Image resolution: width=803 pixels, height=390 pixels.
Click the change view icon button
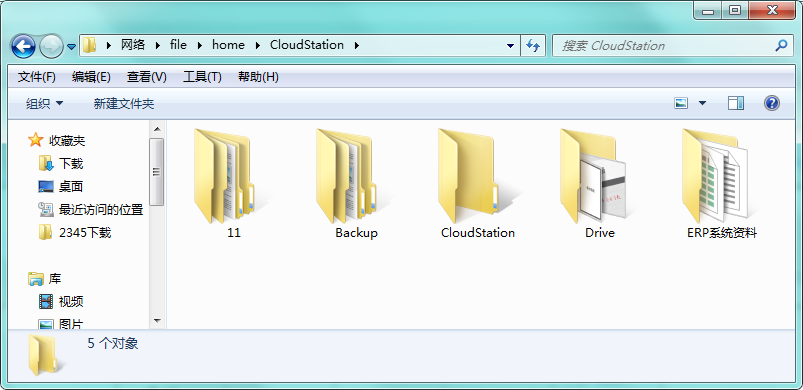click(x=681, y=103)
